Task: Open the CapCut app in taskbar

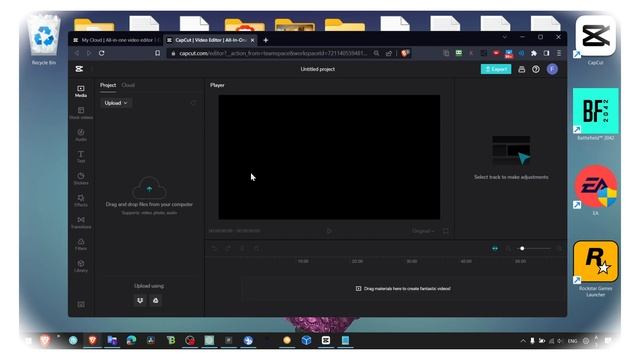Action: click(325, 340)
